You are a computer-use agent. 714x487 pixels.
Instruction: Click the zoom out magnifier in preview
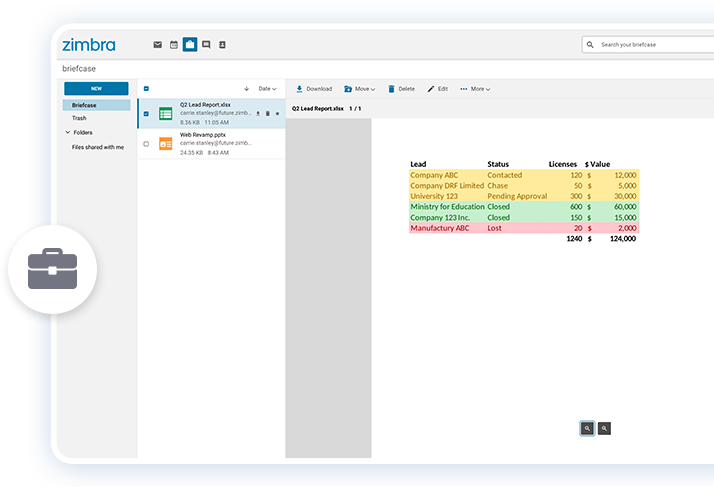587,428
